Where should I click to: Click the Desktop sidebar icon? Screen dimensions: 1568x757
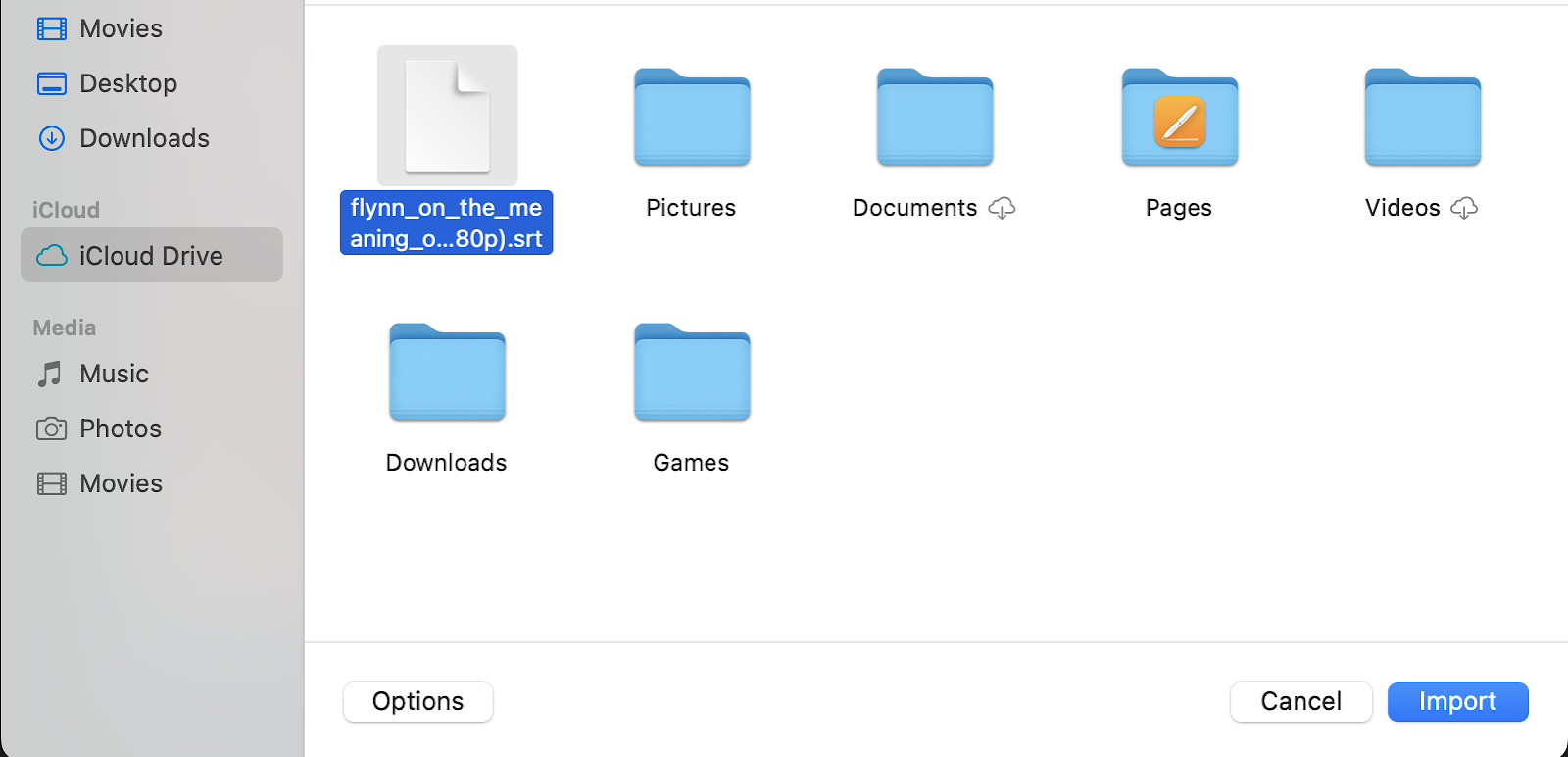click(52, 83)
